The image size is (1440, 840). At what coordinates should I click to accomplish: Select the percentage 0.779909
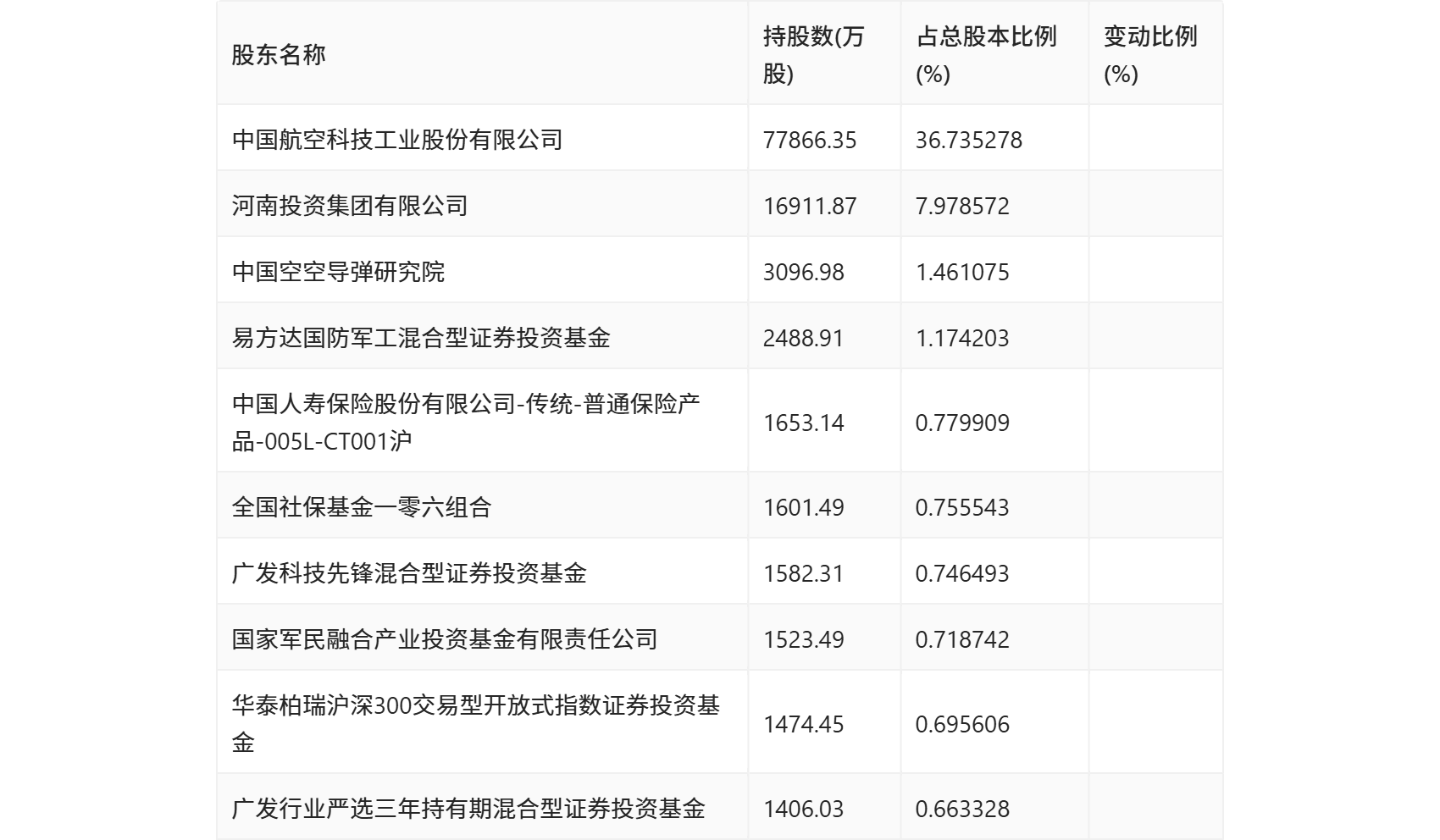pos(962,423)
